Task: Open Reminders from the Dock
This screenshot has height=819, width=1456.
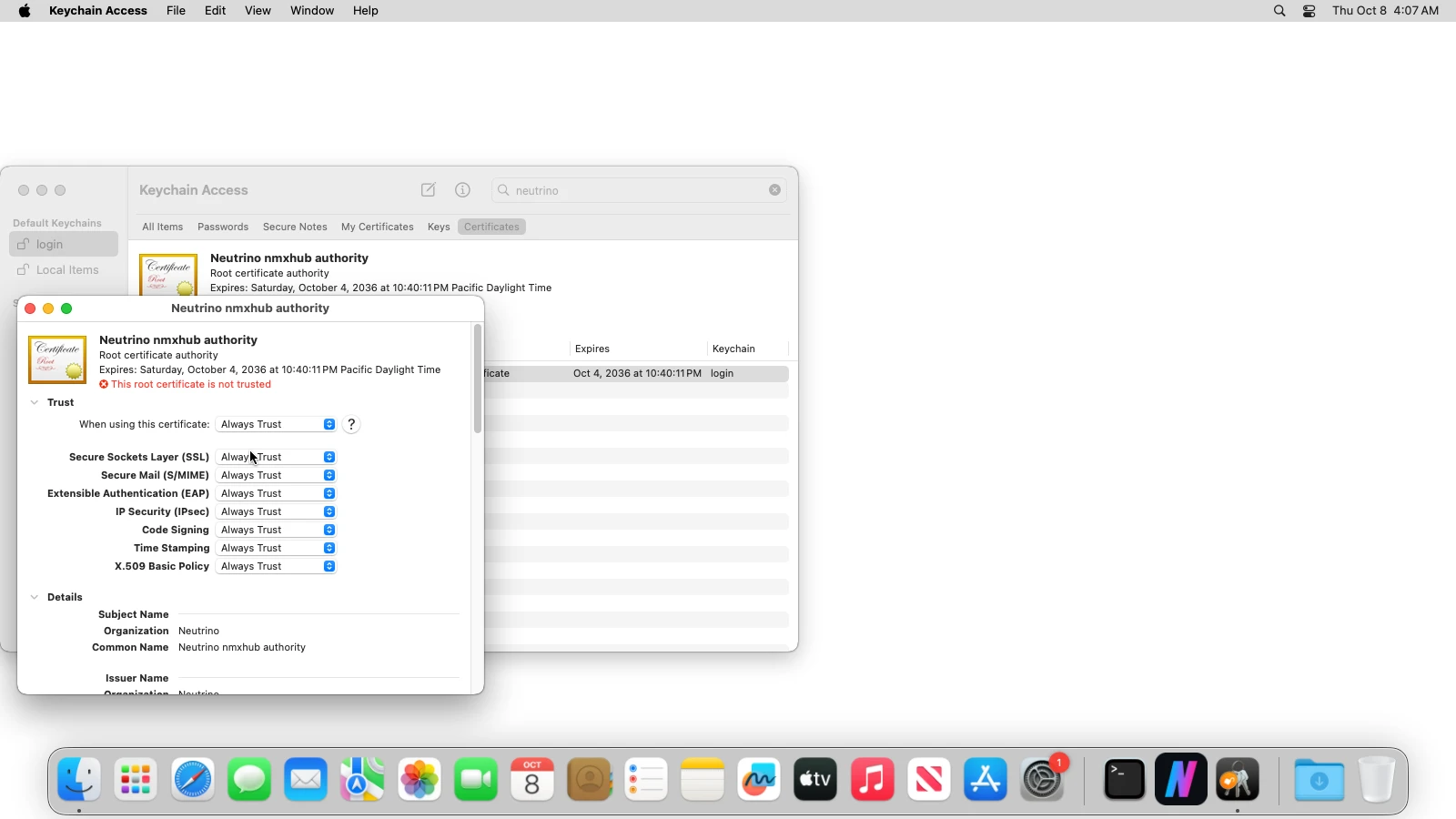Action: click(646, 780)
